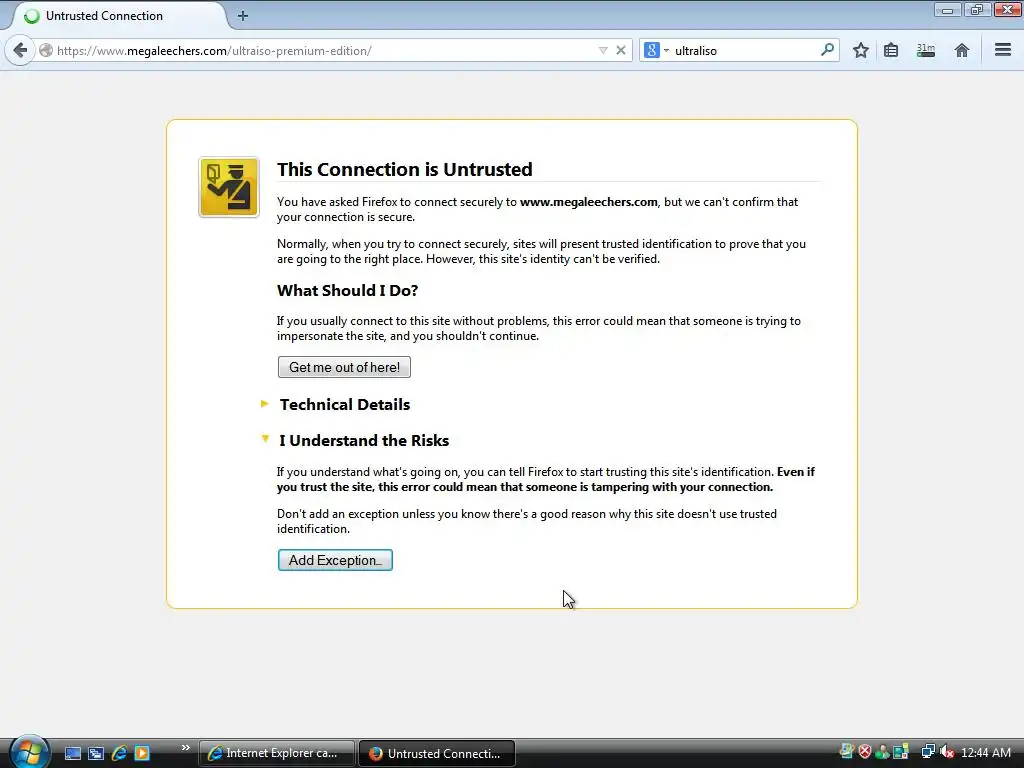This screenshot has width=1024, height=768.
Task: Open the URL history dropdown arrow
Action: click(x=603, y=50)
